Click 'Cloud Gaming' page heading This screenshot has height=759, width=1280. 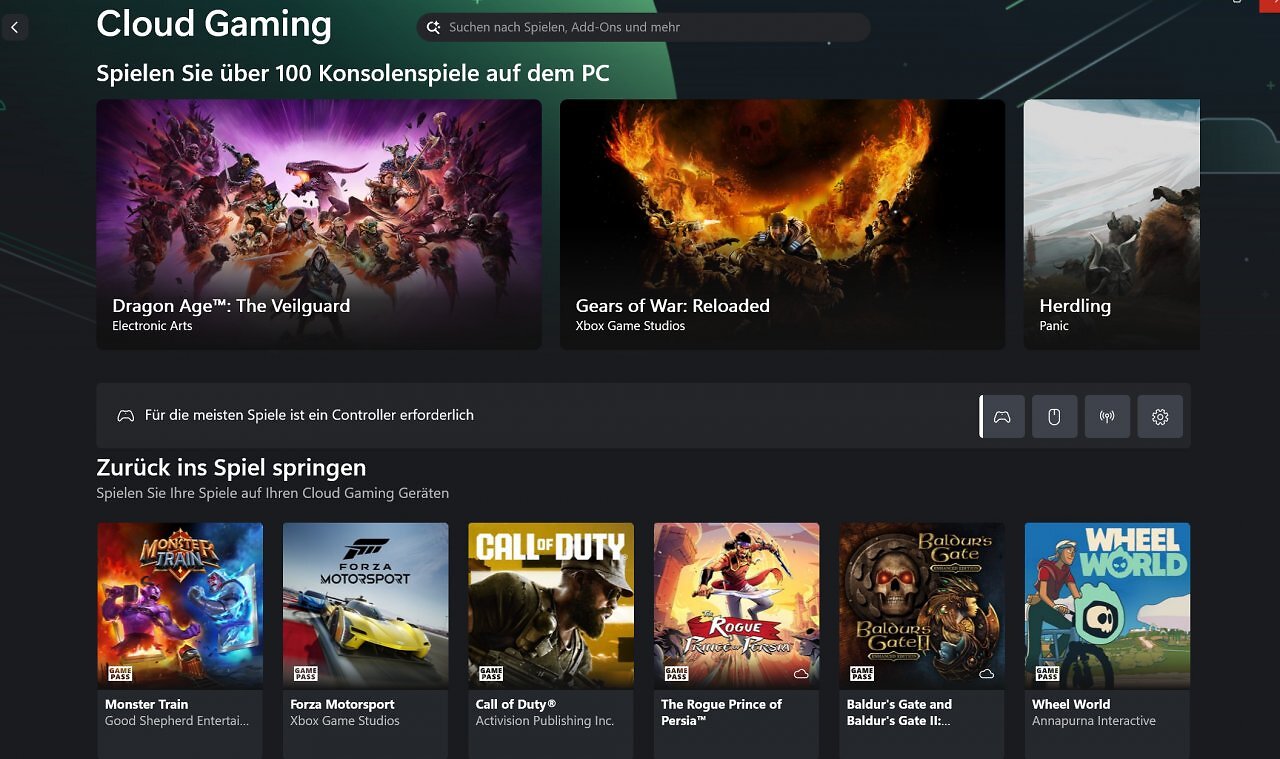coord(214,24)
